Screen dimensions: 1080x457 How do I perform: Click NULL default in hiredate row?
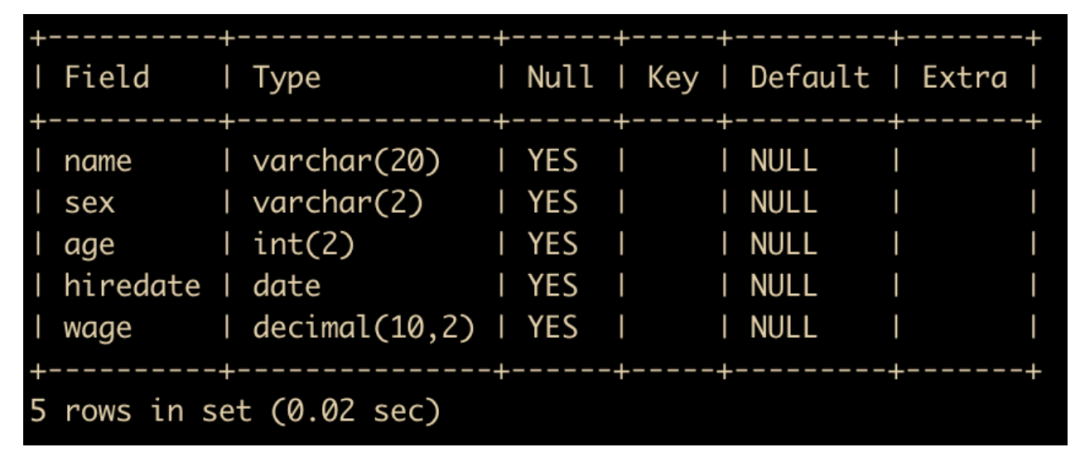784,286
